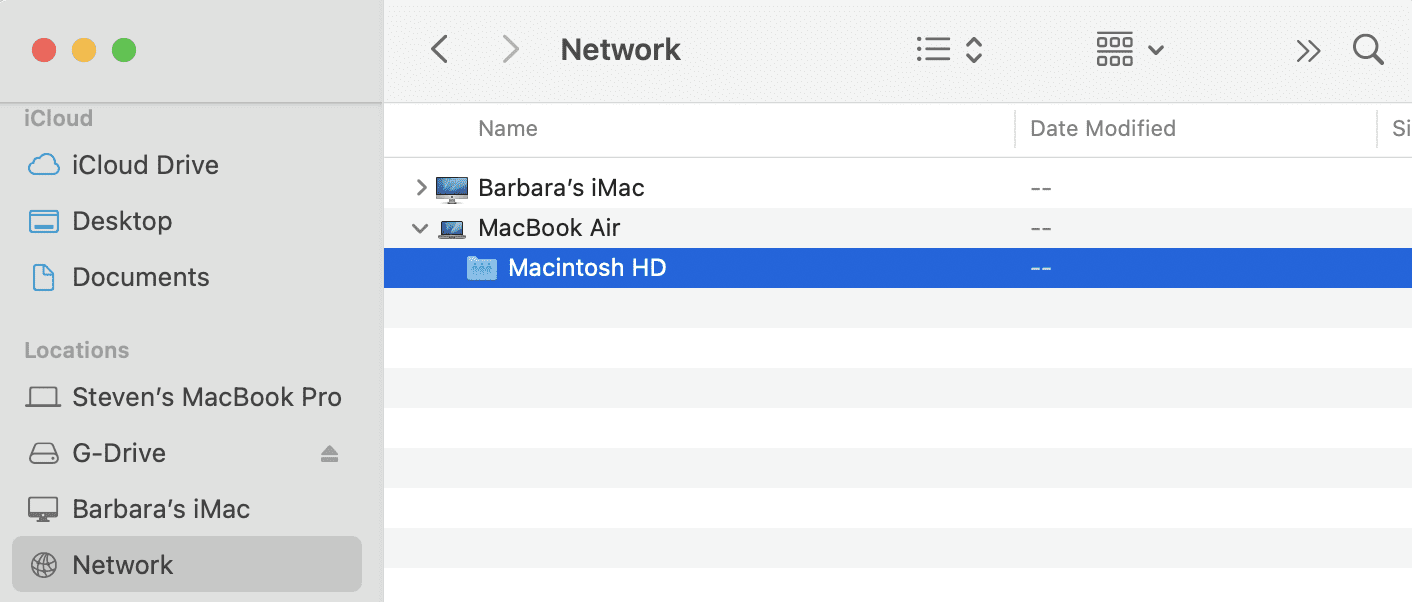Expand Barbara's iMac disclosure triangle
The image size is (1412, 602).
pyautogui.click(x=421, y=187)
